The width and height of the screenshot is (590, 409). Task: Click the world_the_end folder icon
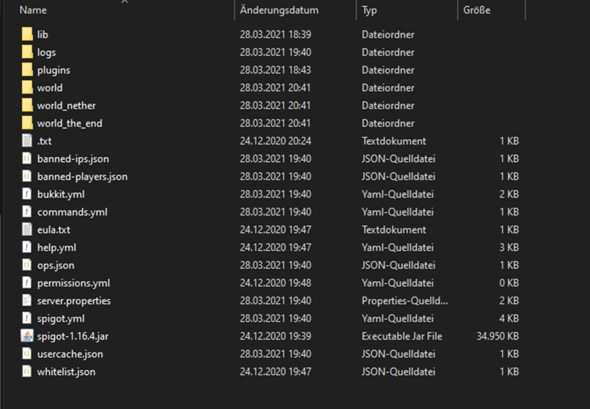(x=27, y=123)
